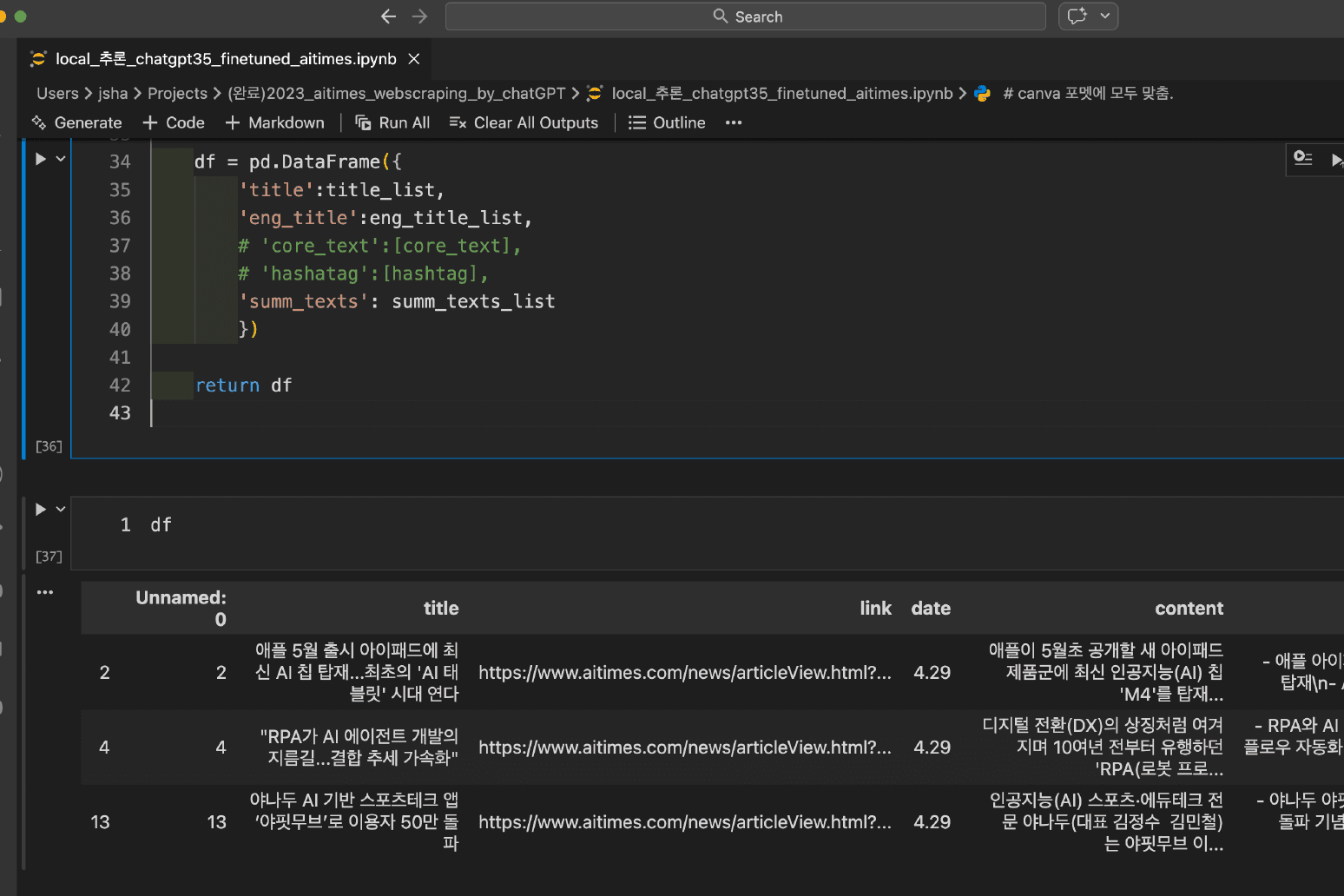The height and width of the screenshot is (896, 1344).
Task: Click the 'Unnamed: 0' column header
Action: pyautogui.click(x=181, y=609)
